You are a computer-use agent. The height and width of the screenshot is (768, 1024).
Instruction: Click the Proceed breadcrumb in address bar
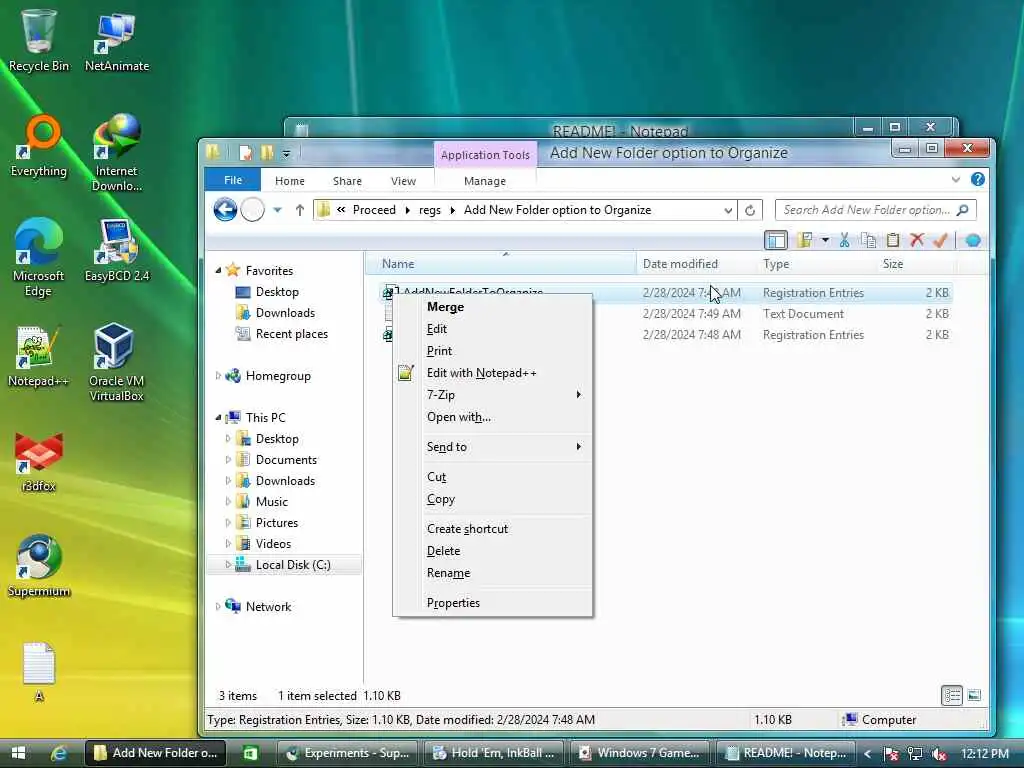[374, 210]
